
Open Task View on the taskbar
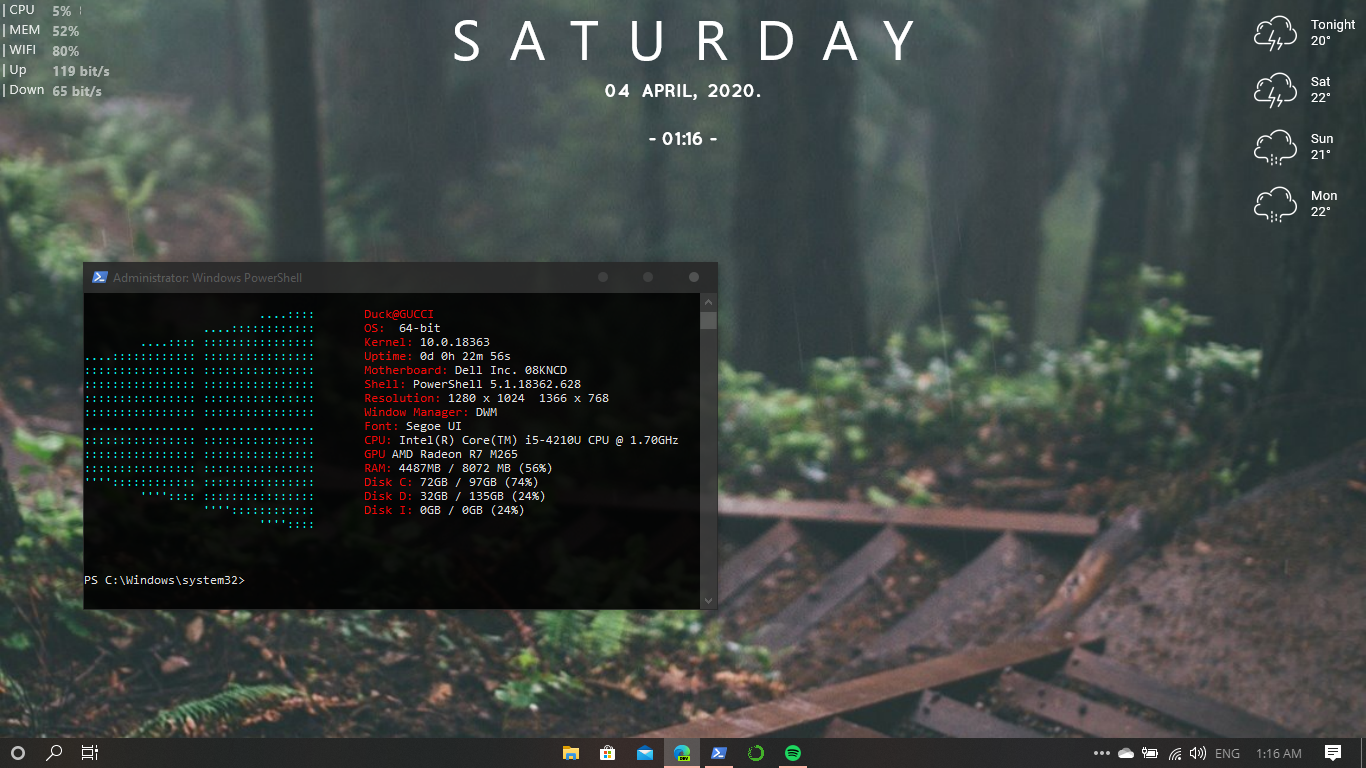tap(90, 753)
